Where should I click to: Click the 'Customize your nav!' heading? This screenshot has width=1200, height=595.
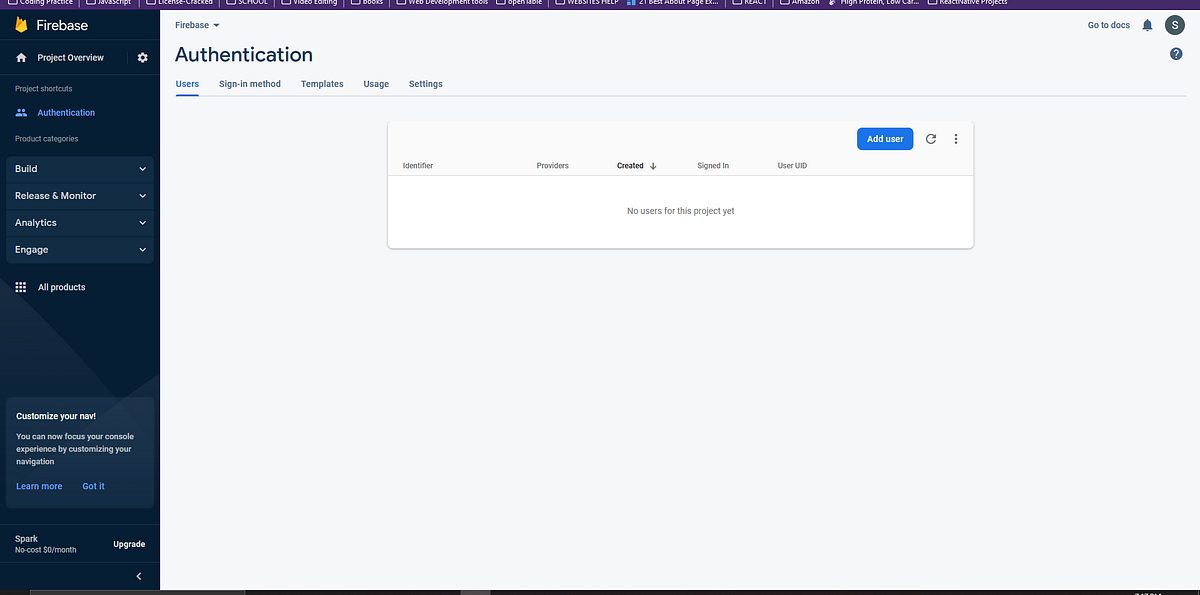pos(54,415)
